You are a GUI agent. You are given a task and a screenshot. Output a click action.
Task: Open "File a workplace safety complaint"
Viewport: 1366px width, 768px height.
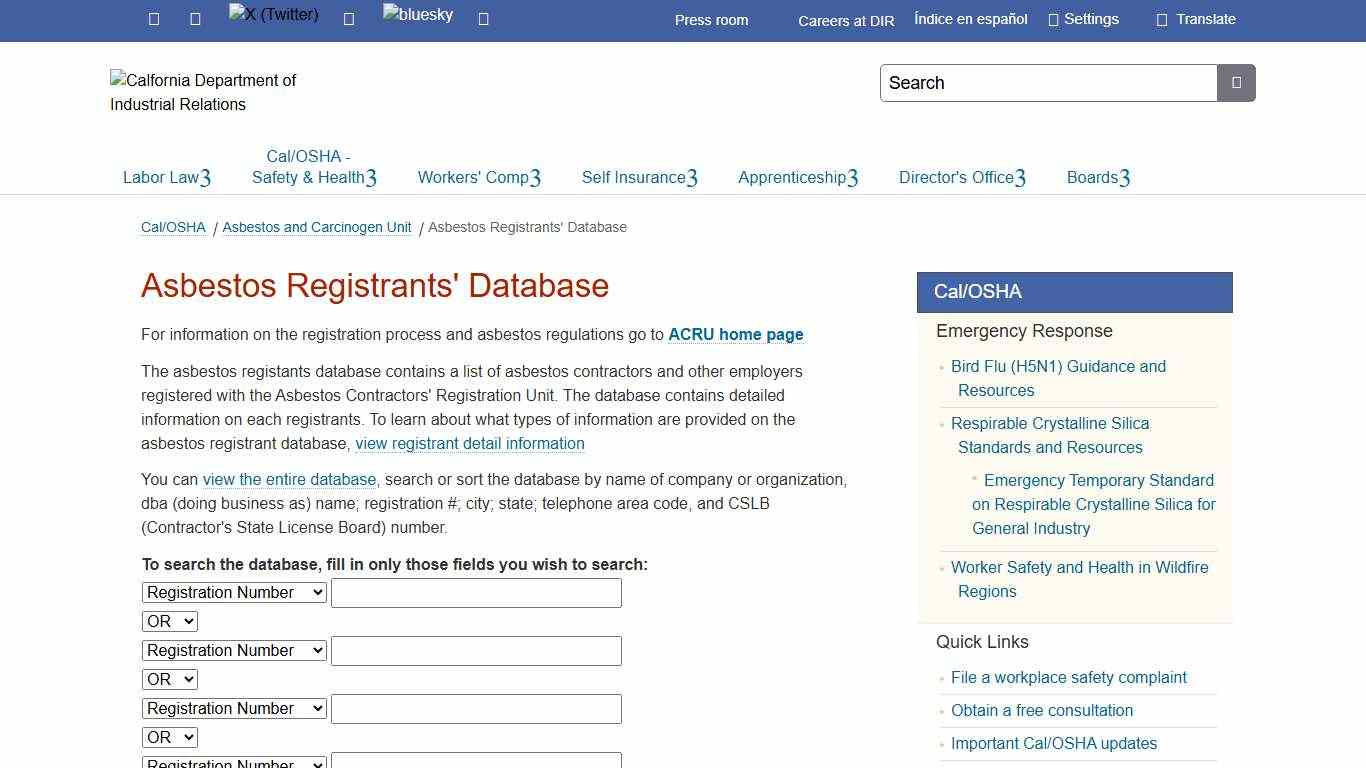pos(1069,677)
